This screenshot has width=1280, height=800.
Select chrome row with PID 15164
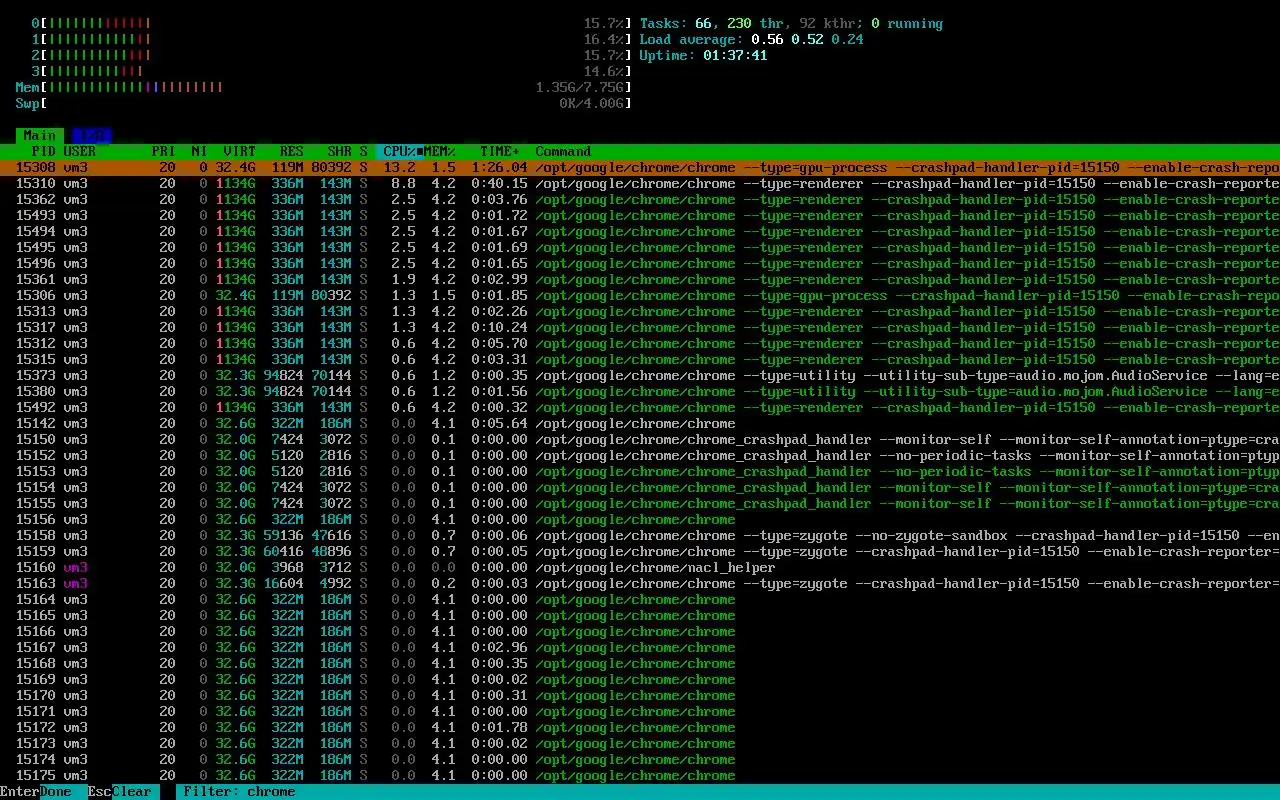[640, 599]
